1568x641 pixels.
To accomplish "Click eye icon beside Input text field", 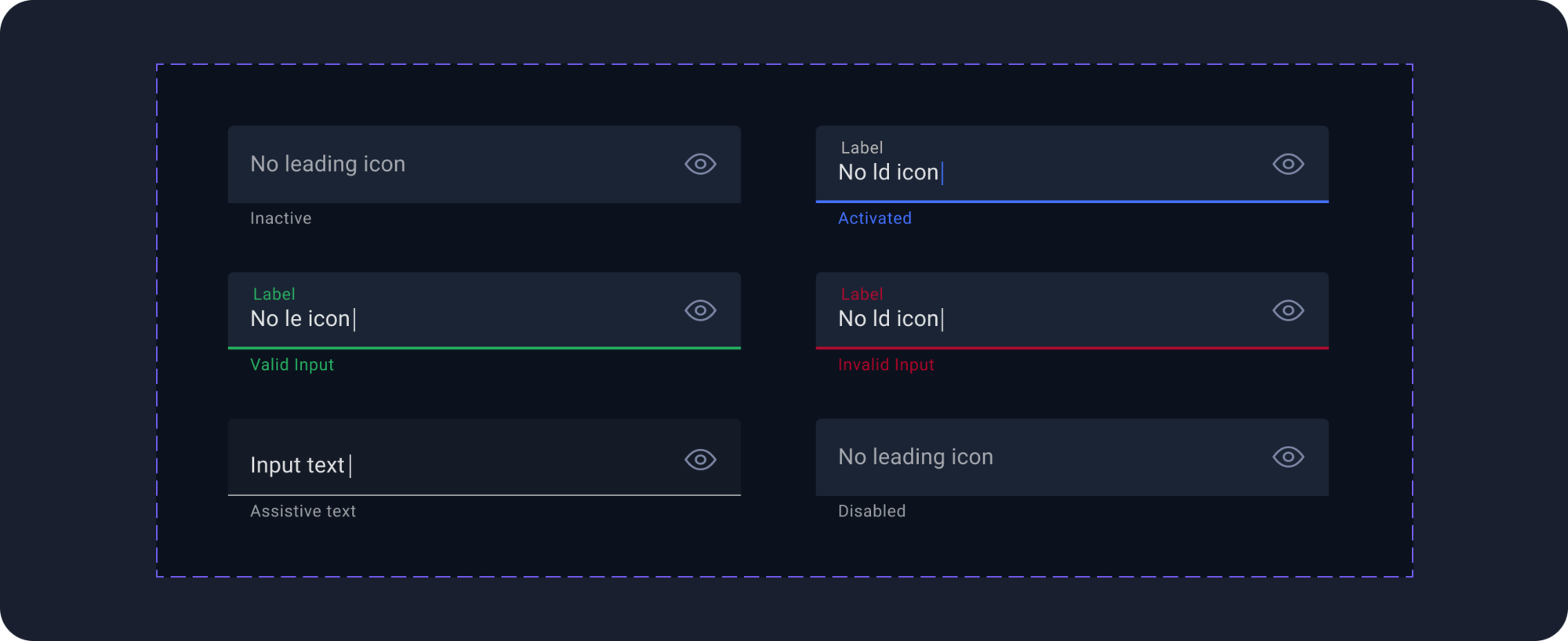I will pos(700,459).
